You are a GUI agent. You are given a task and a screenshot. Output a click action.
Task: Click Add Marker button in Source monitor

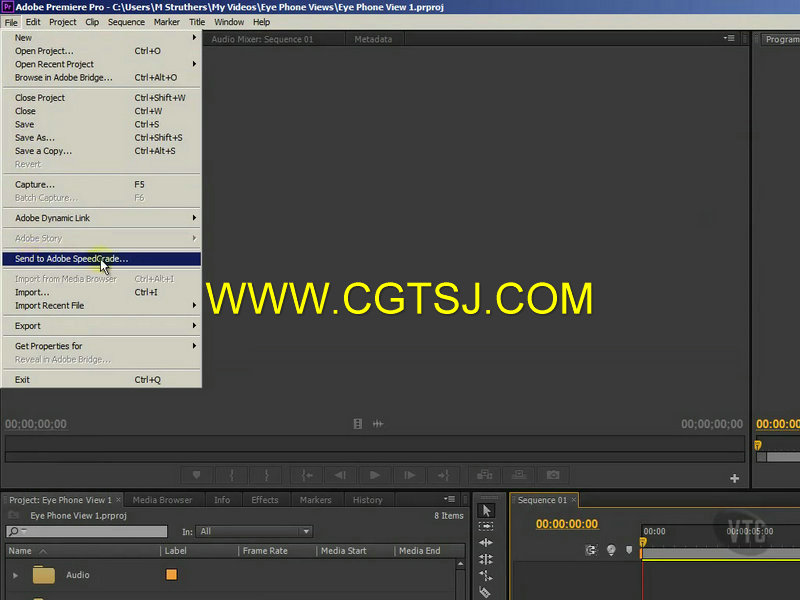pyautogui.click(x=196, y=476)
